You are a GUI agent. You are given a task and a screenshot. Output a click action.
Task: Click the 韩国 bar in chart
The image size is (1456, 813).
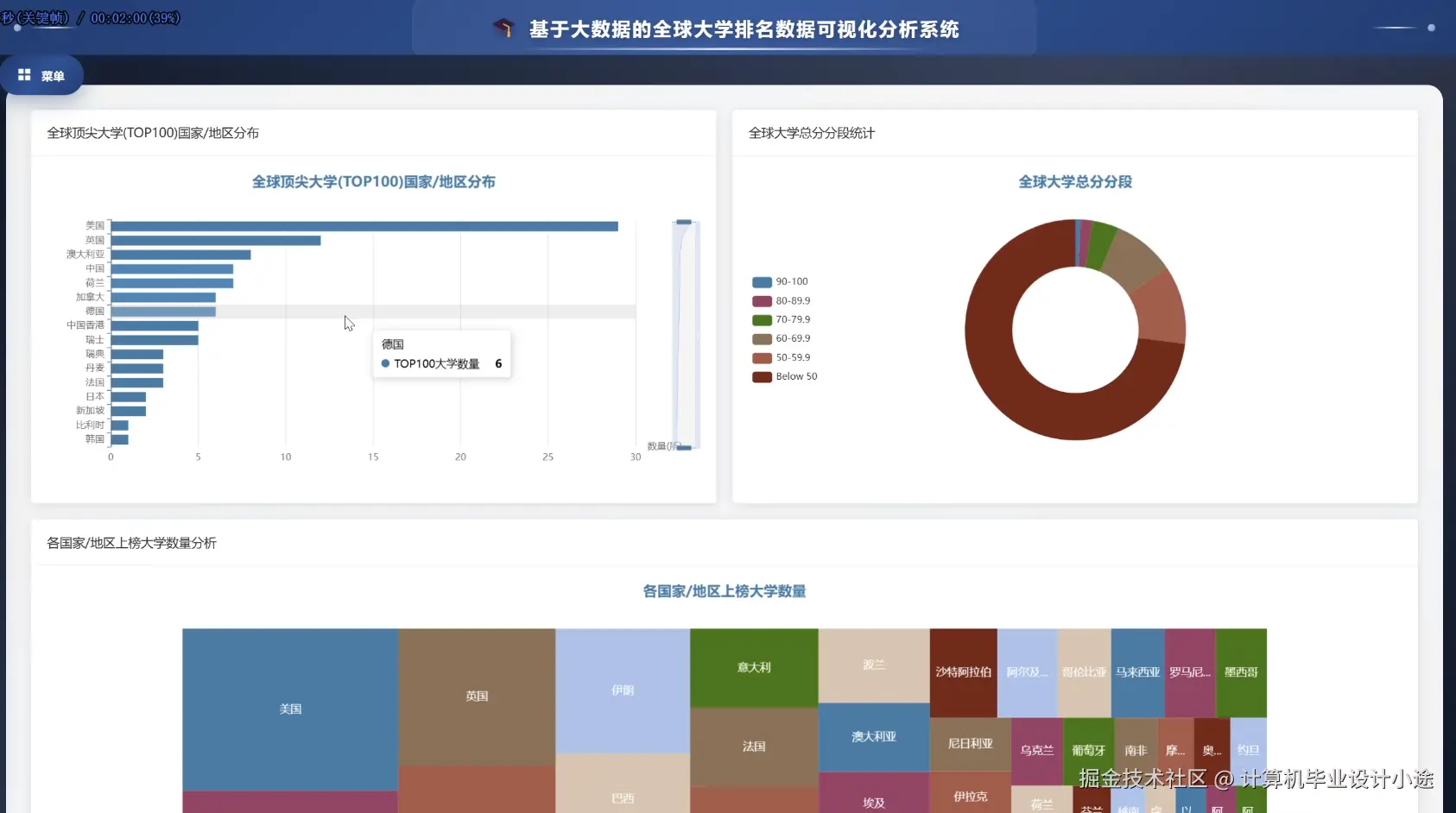(x=120, y=439)
